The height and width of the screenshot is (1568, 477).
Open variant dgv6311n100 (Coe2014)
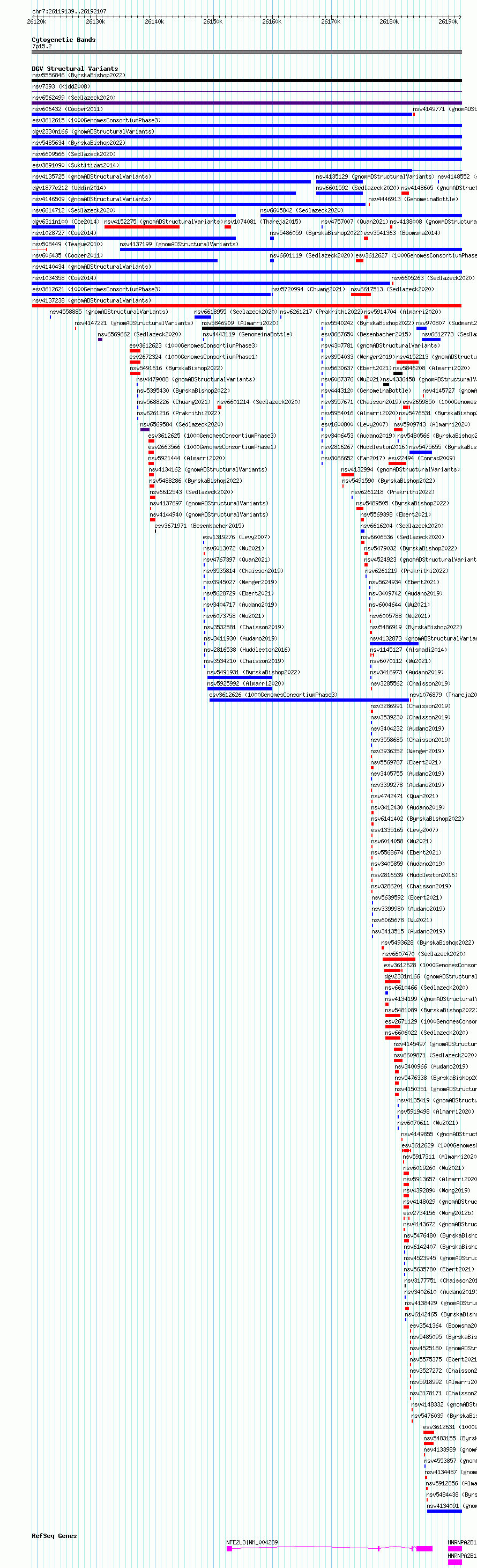coord(66,222)
